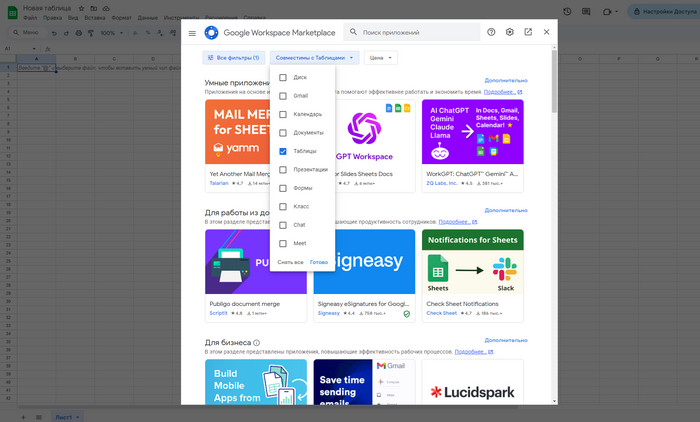This screenshot has width=700, height=422.
Task: Click Снять все in filter list
Action: point(290,263)
